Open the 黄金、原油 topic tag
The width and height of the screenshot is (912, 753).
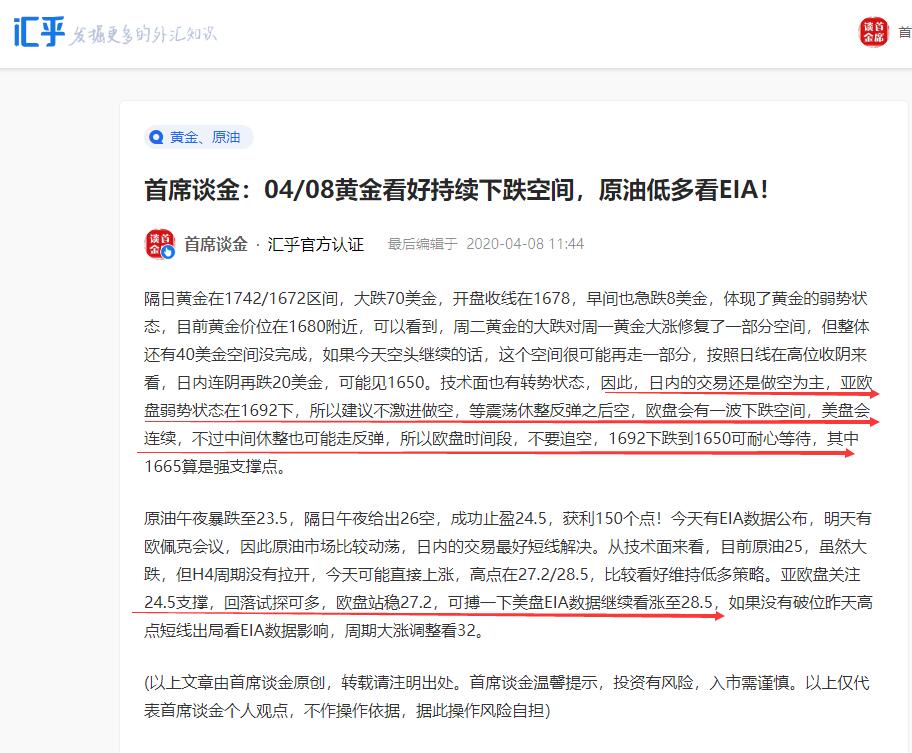click(198, 137)
